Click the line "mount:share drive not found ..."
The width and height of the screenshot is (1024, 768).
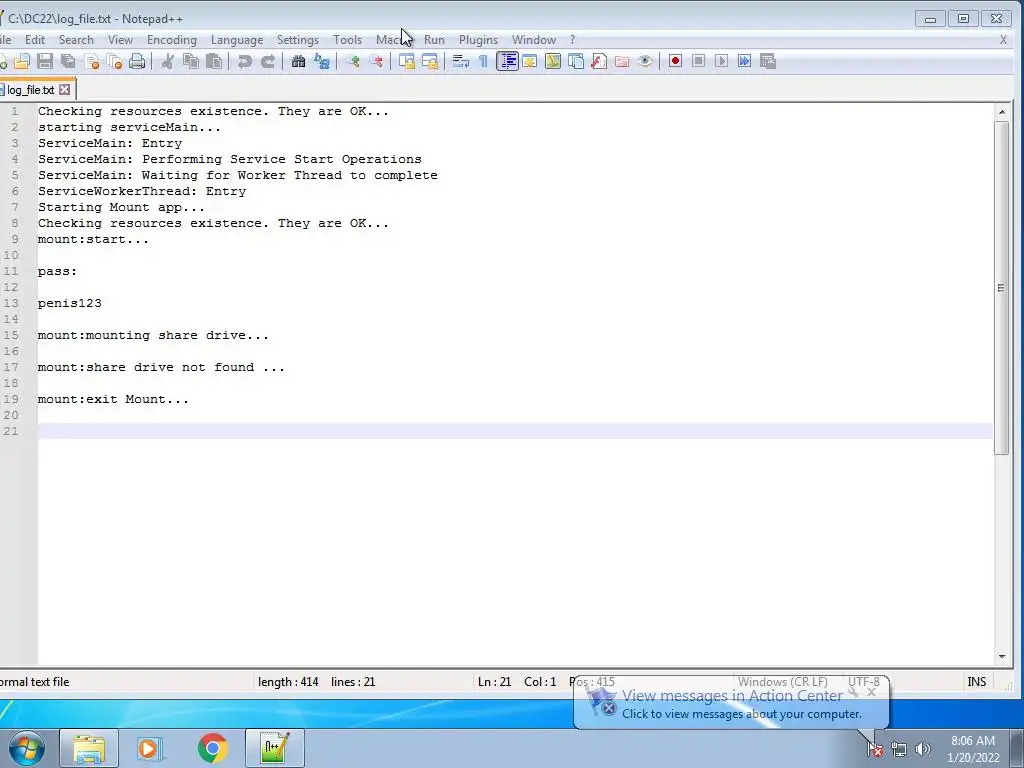point(161,367)
